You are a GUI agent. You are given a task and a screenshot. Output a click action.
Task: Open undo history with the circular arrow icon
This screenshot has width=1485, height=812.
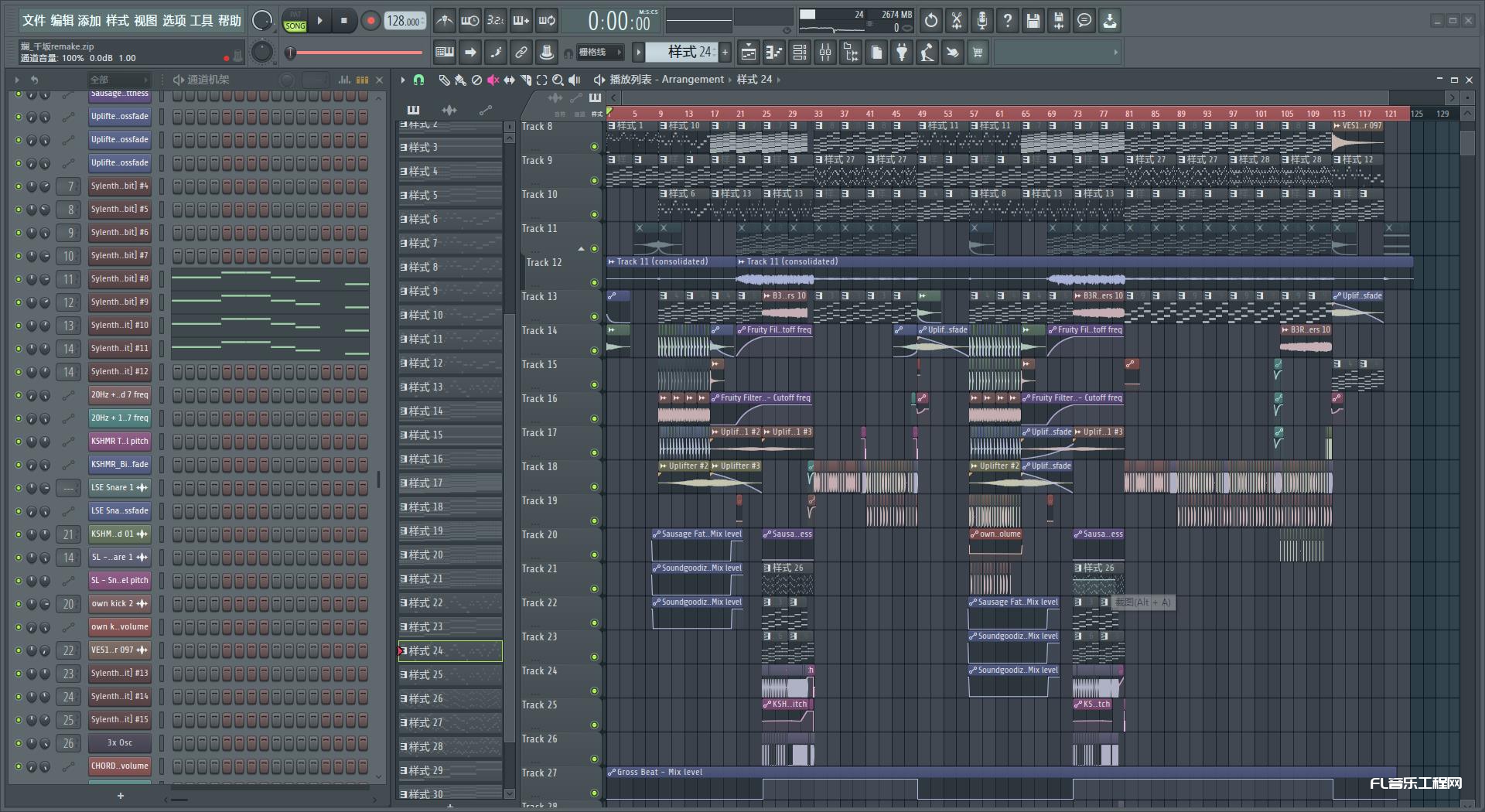(x=931, y=21)
